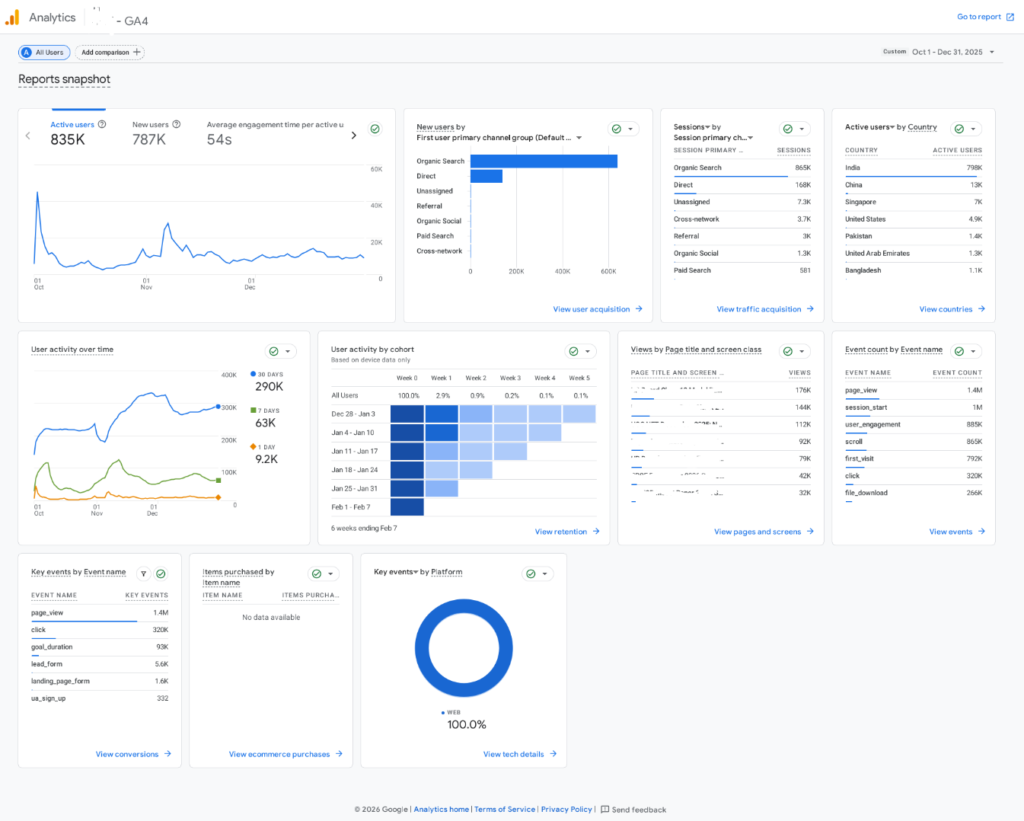Click the help icon beside Active users
1024x821 pixels.
tap(103, 125)
